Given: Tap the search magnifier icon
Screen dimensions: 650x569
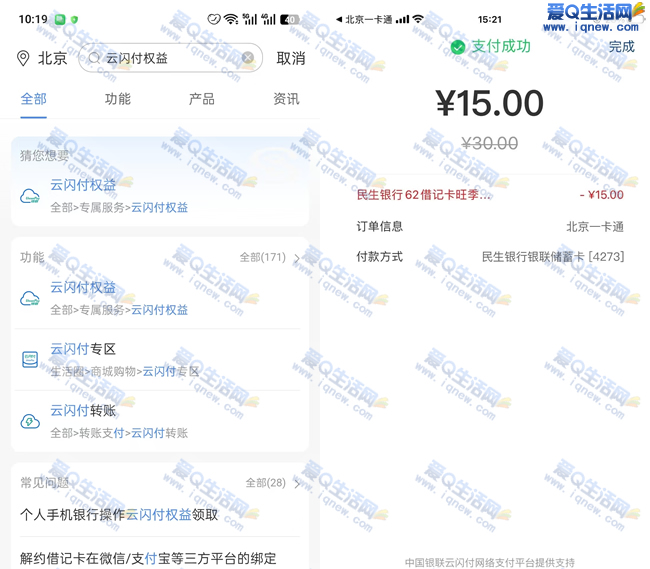Looking at the screenshot, I should pyautogui.click(x=95, y=58).
